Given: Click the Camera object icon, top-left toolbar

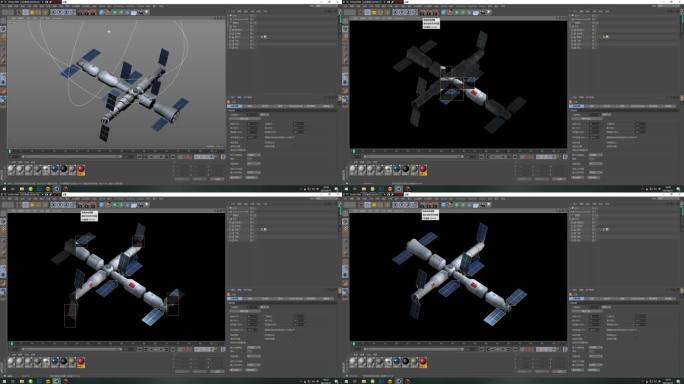Looking at the screenshot, I should tap(140, 12).
